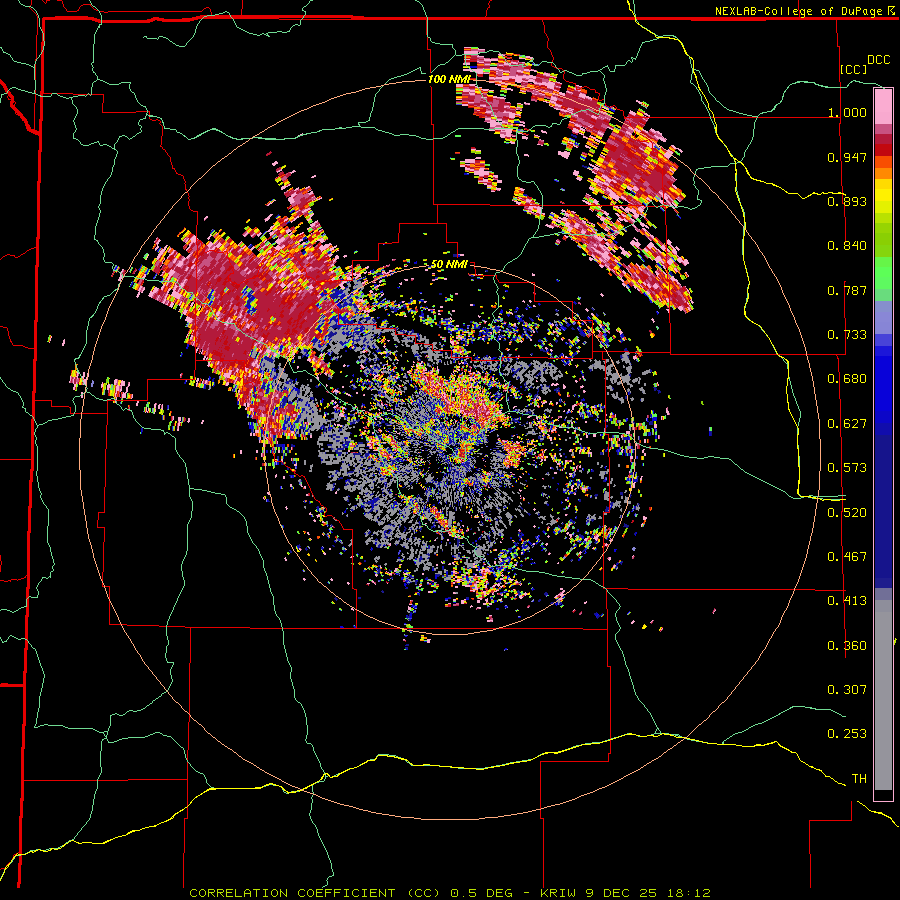Pick the bright green color bar segment
This screenshot has height=900, width=900.
pos(883,273)
